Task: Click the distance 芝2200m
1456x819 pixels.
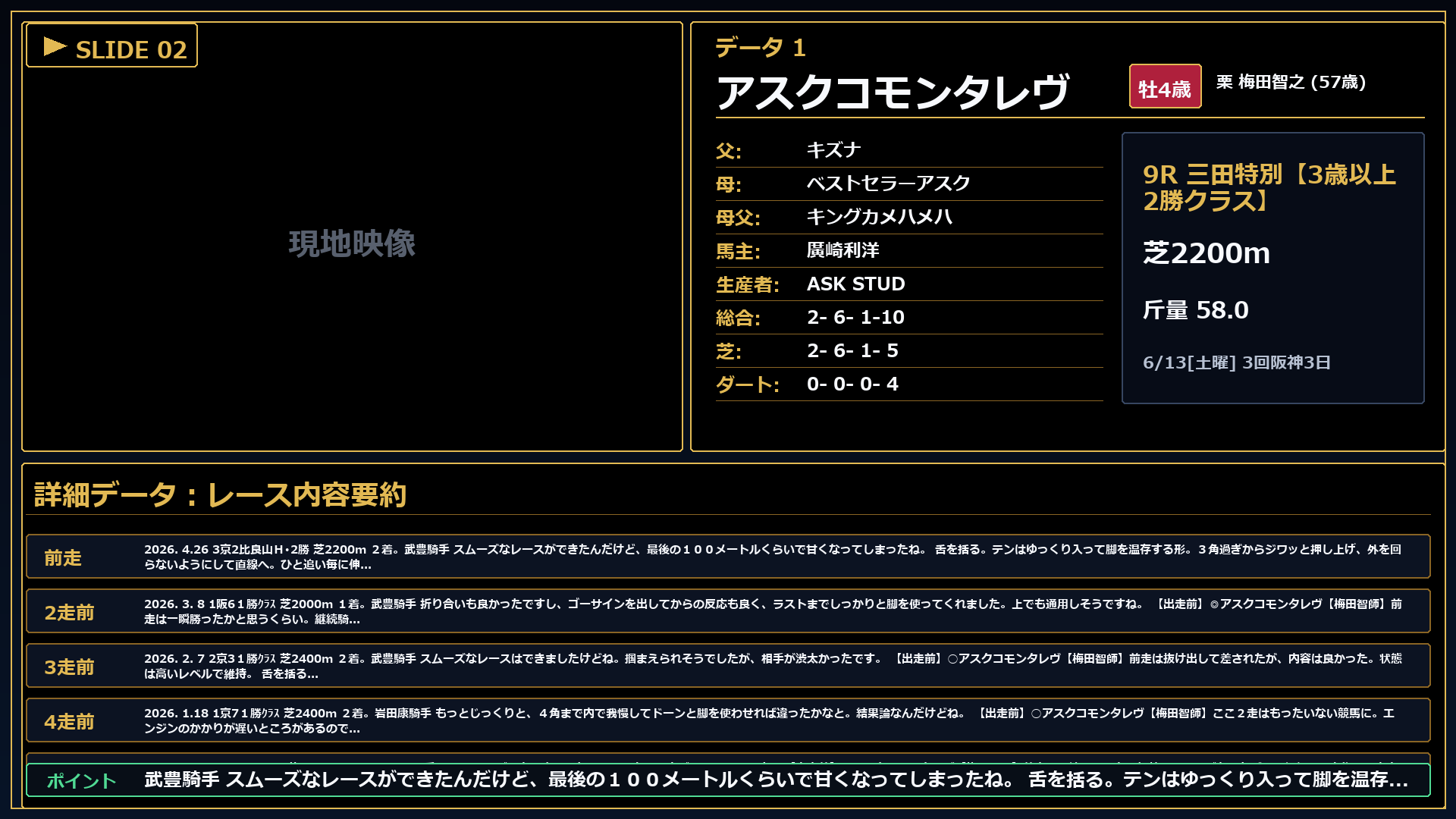Action: click(x=1207, y=253)
